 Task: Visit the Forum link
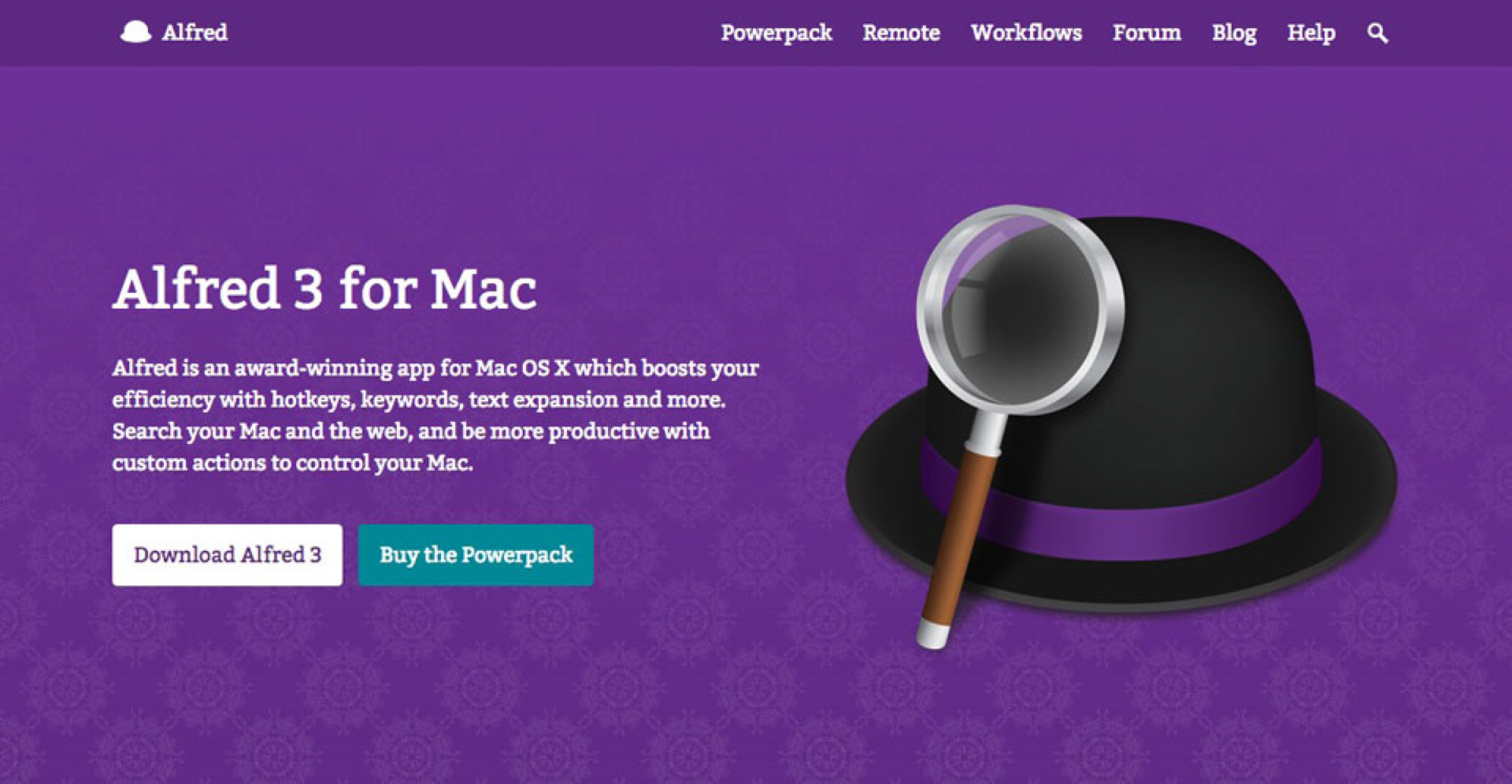pos(1147,33)
